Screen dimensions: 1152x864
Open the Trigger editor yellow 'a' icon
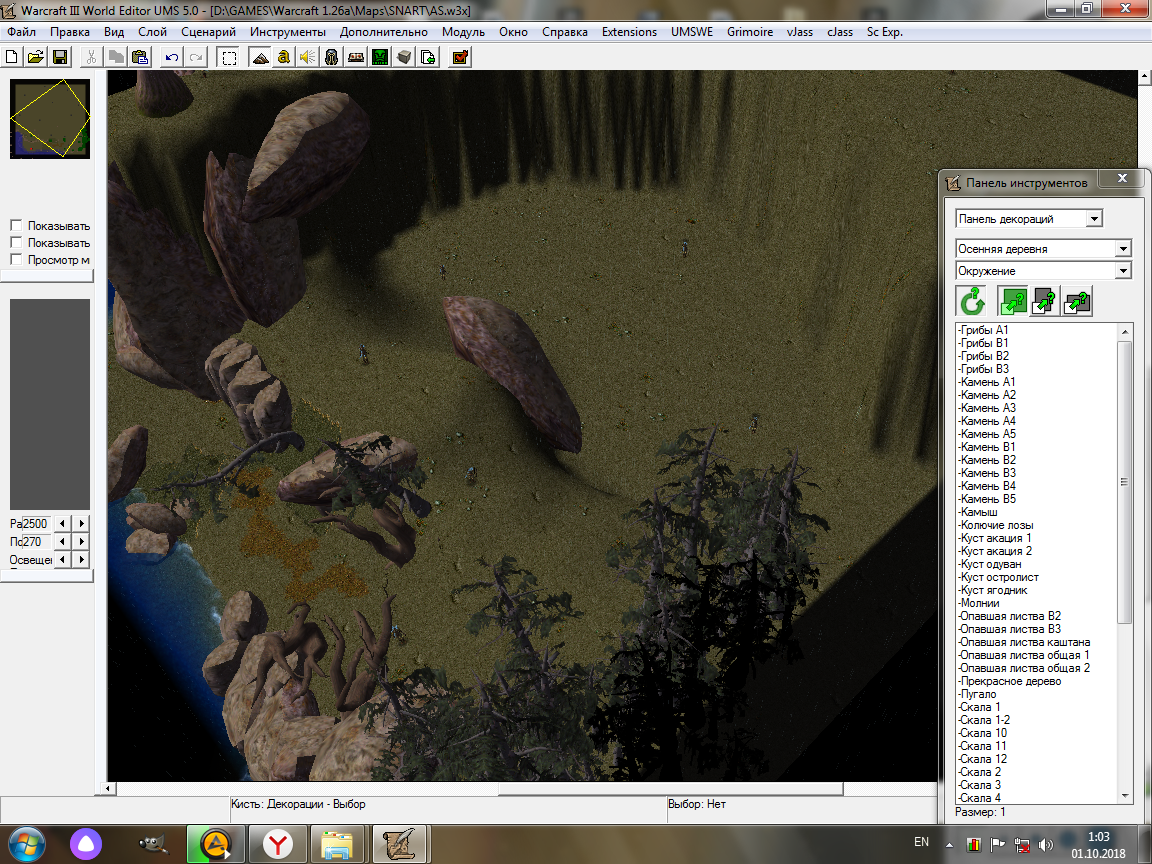(x=284, y=57)
